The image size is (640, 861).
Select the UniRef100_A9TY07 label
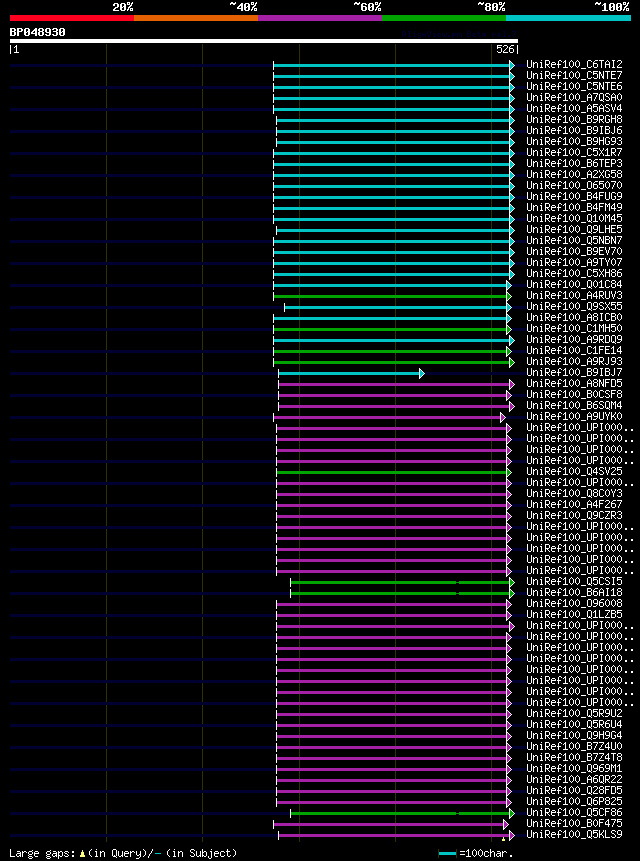574,262
